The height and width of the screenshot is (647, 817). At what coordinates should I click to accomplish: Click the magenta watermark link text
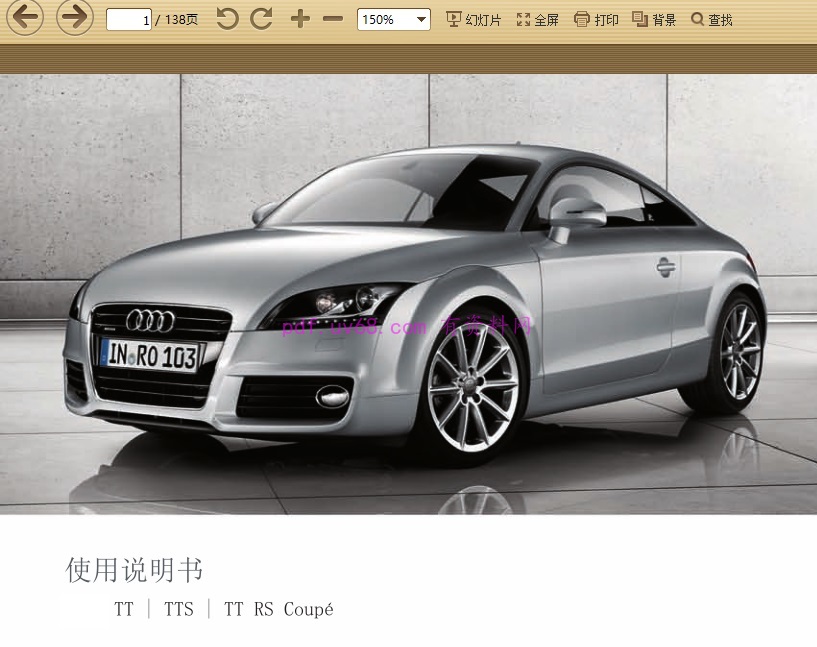408,326
